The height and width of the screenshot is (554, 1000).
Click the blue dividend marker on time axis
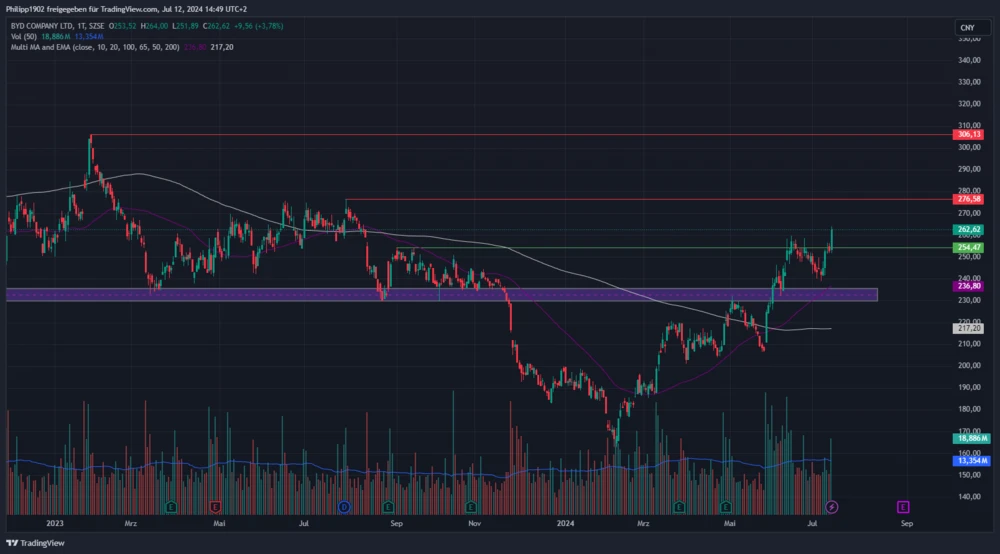click(x=344, y=507)
